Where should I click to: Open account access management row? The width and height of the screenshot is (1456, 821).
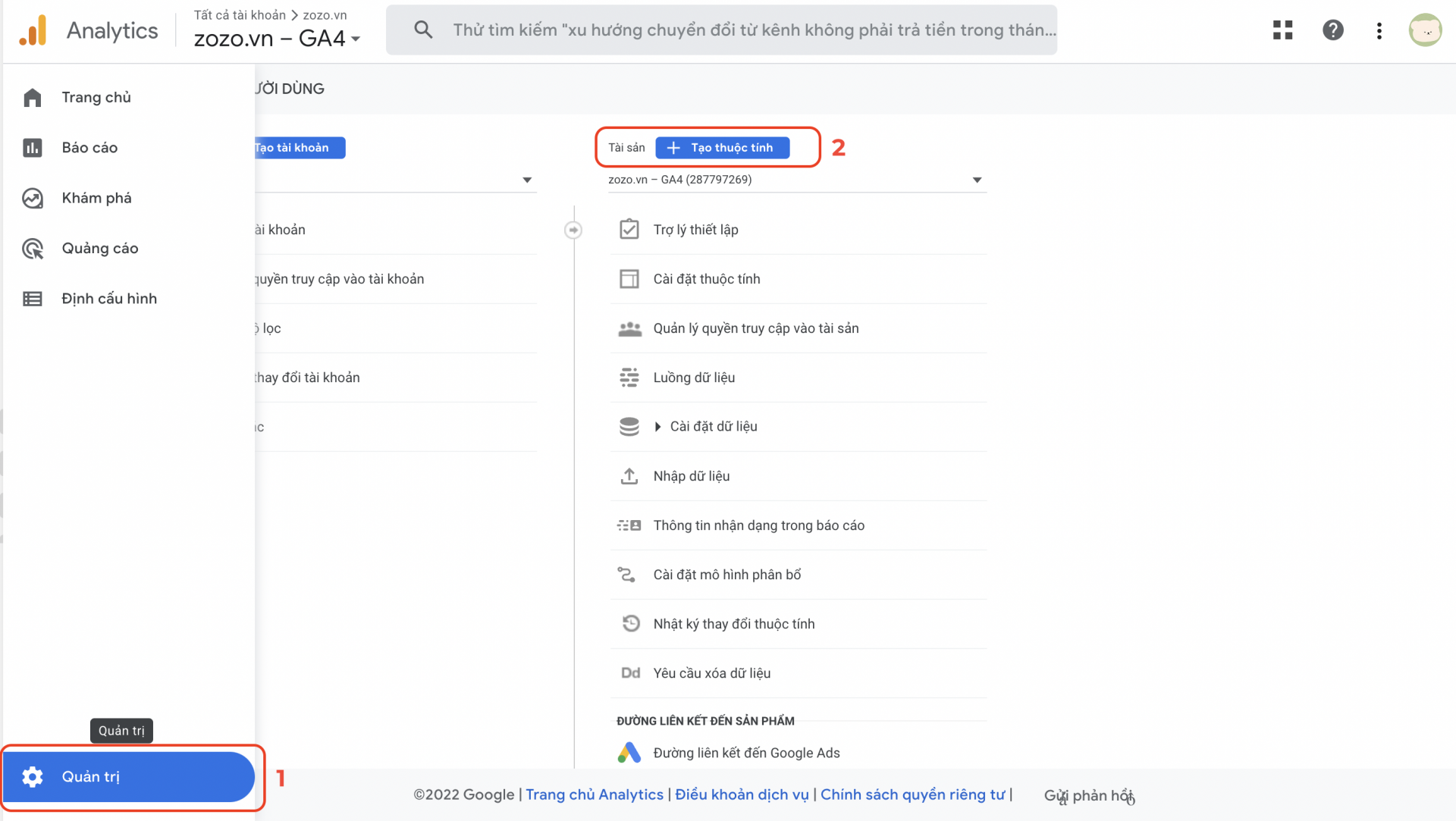pos(396,279)
